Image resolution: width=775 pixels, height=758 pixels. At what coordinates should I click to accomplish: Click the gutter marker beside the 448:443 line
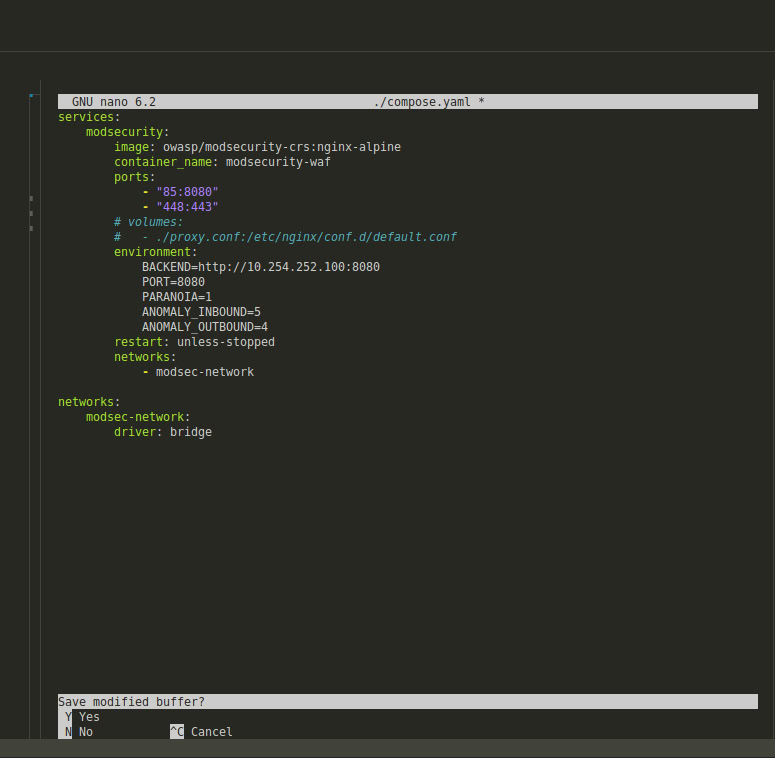32,213
